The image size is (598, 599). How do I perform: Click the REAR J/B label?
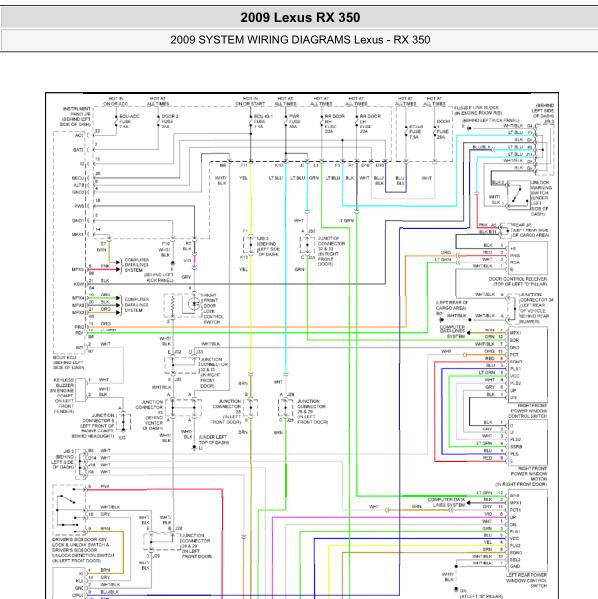530,230
